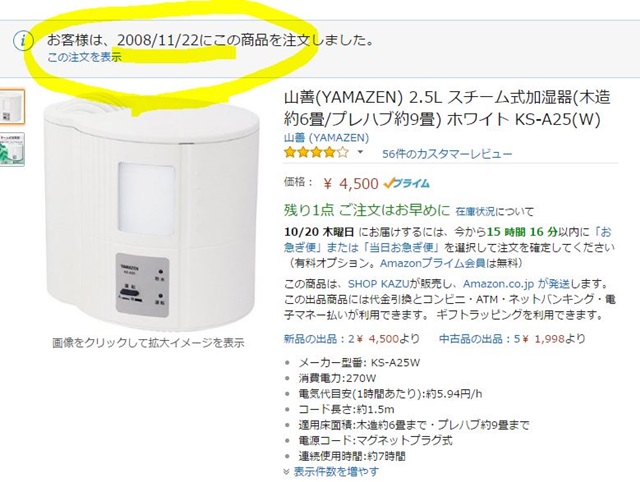View 新品の出品 new offers link

click(319, 339)
